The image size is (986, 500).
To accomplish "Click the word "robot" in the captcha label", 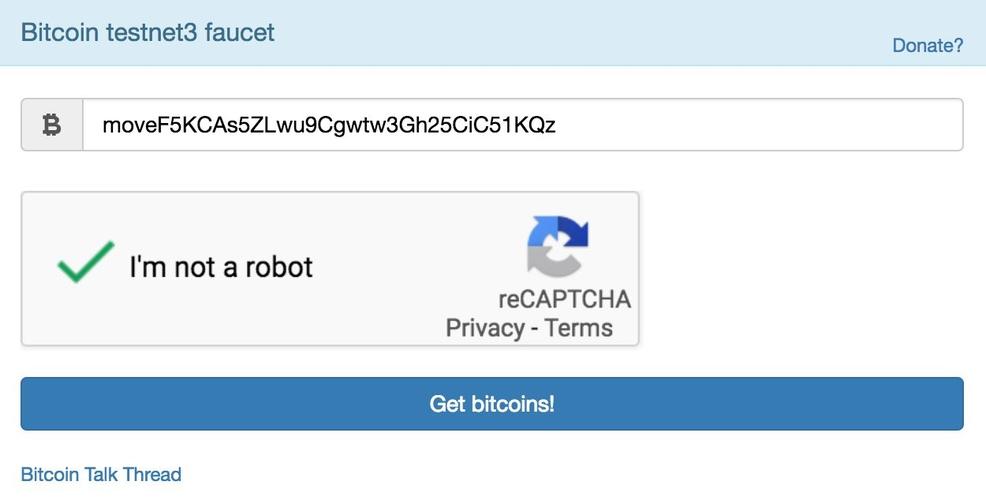I will click(273, 267).
